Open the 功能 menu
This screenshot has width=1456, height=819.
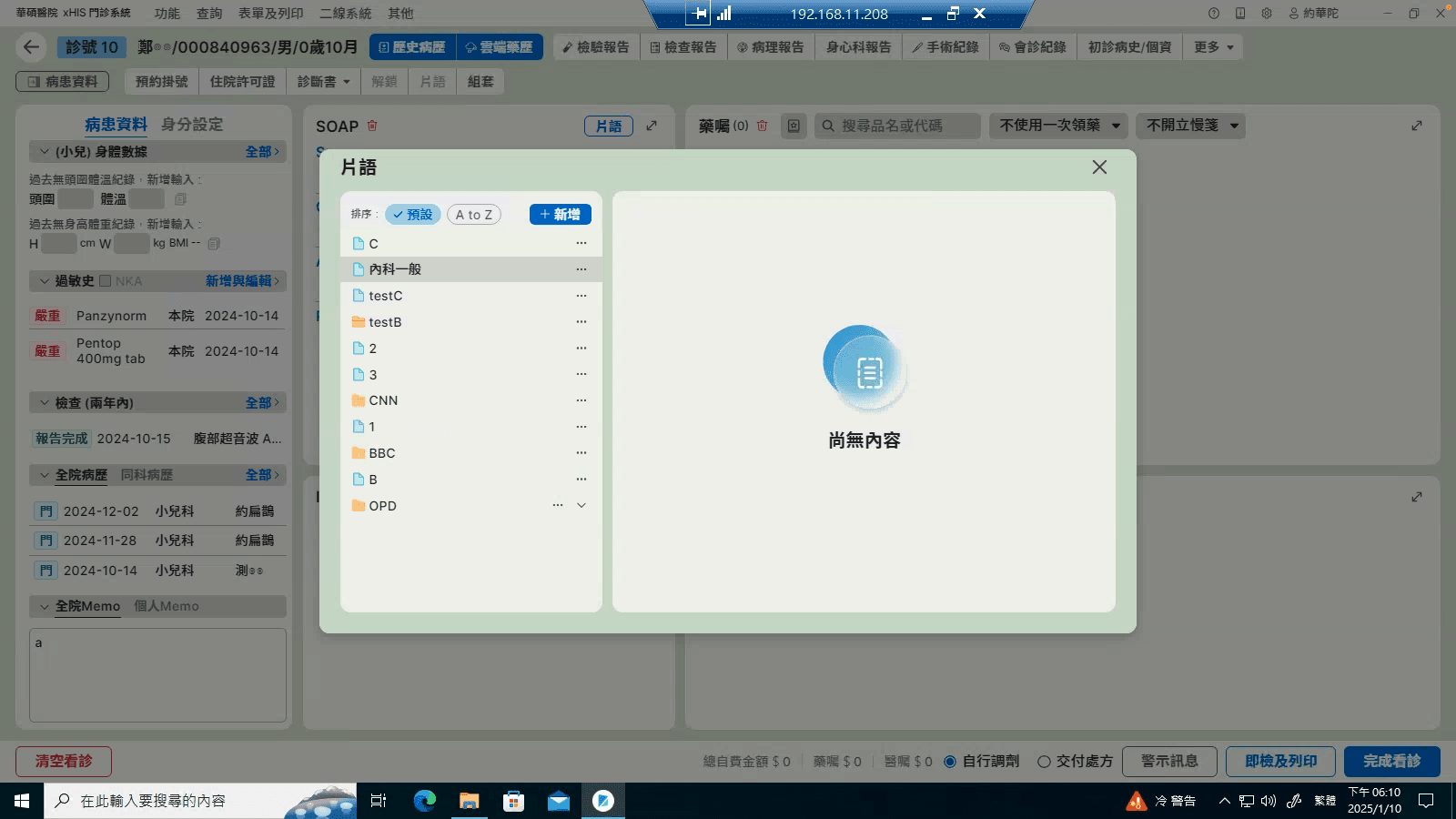(167, 14)
